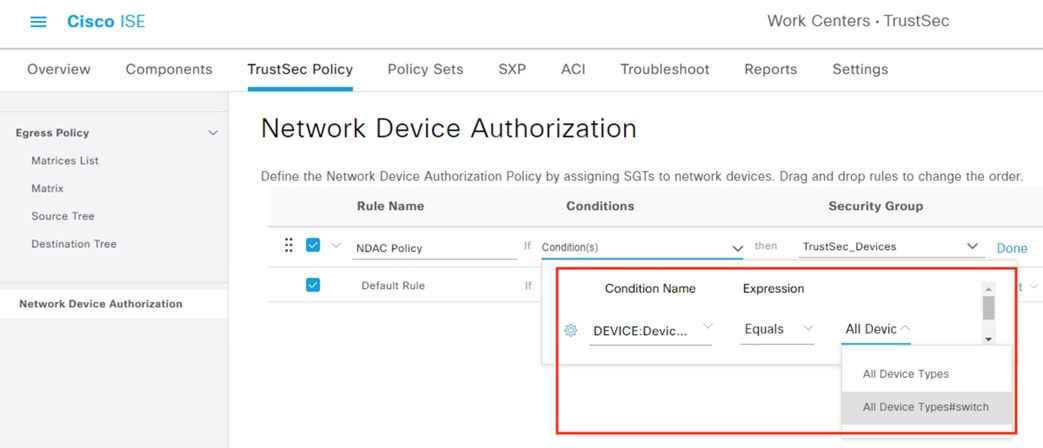Choose All Device Types#switch option

pyautogui.click(x=927, y=407)
